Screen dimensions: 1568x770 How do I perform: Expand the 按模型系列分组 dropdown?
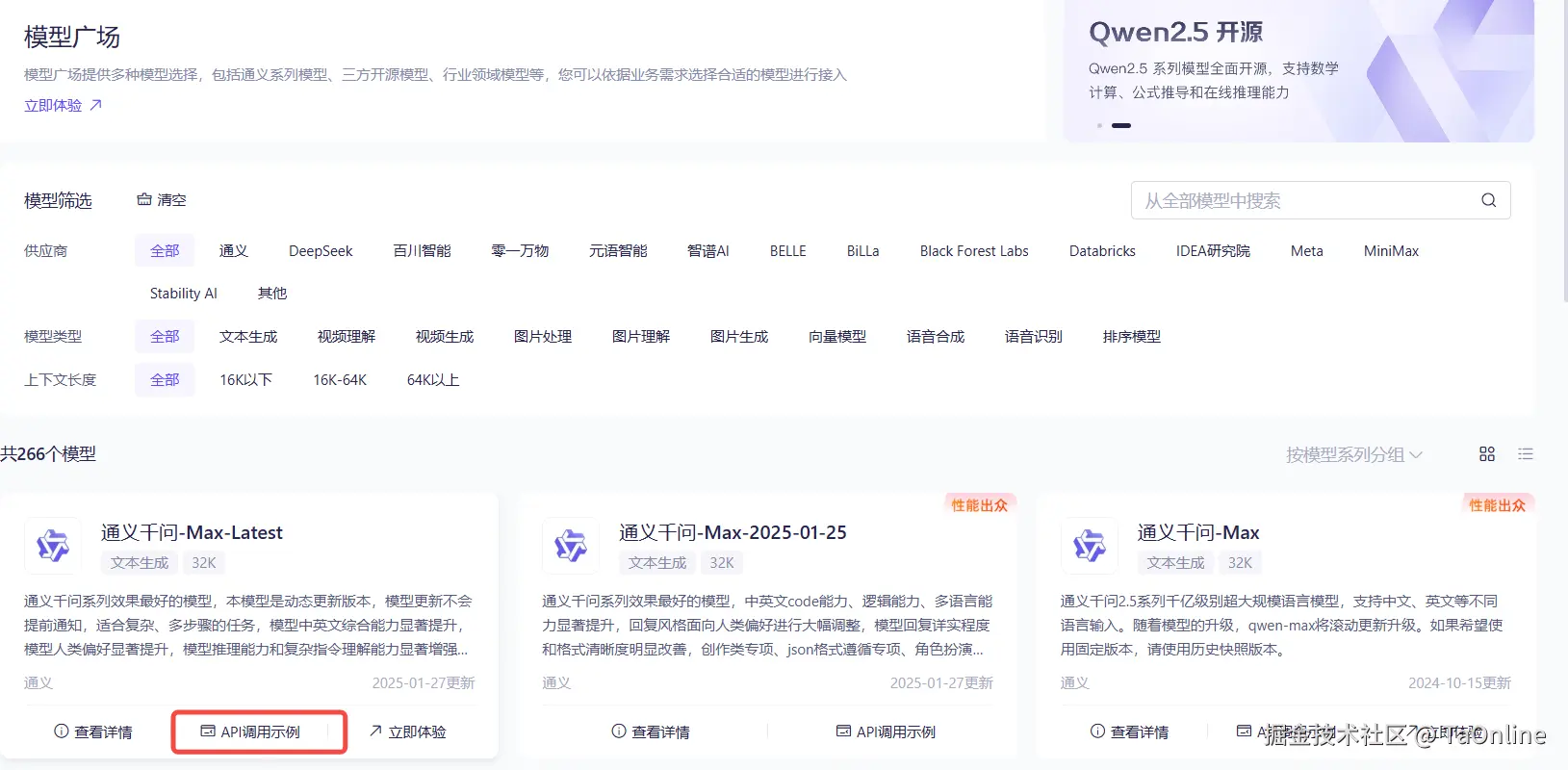1354,454
